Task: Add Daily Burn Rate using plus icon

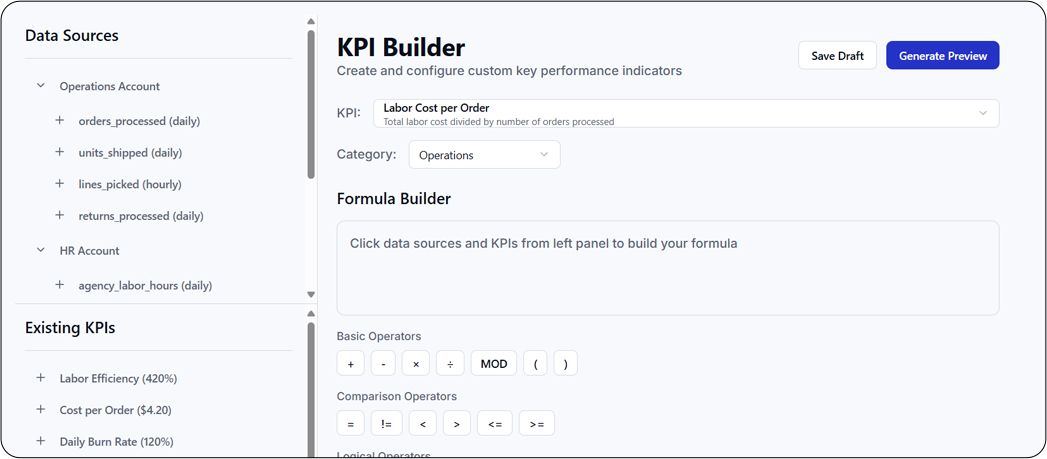Action: click(41, 441)
